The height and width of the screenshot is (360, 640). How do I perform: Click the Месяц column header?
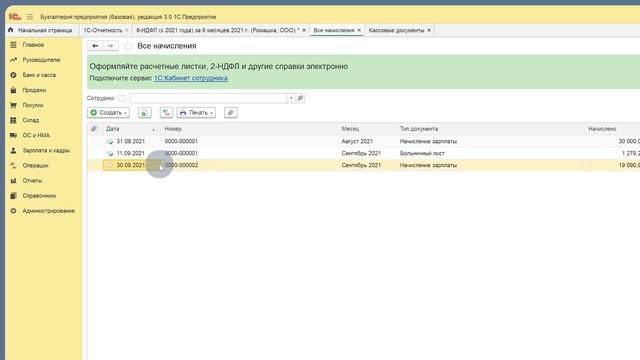pyautogui.click(x=350, y=129)
